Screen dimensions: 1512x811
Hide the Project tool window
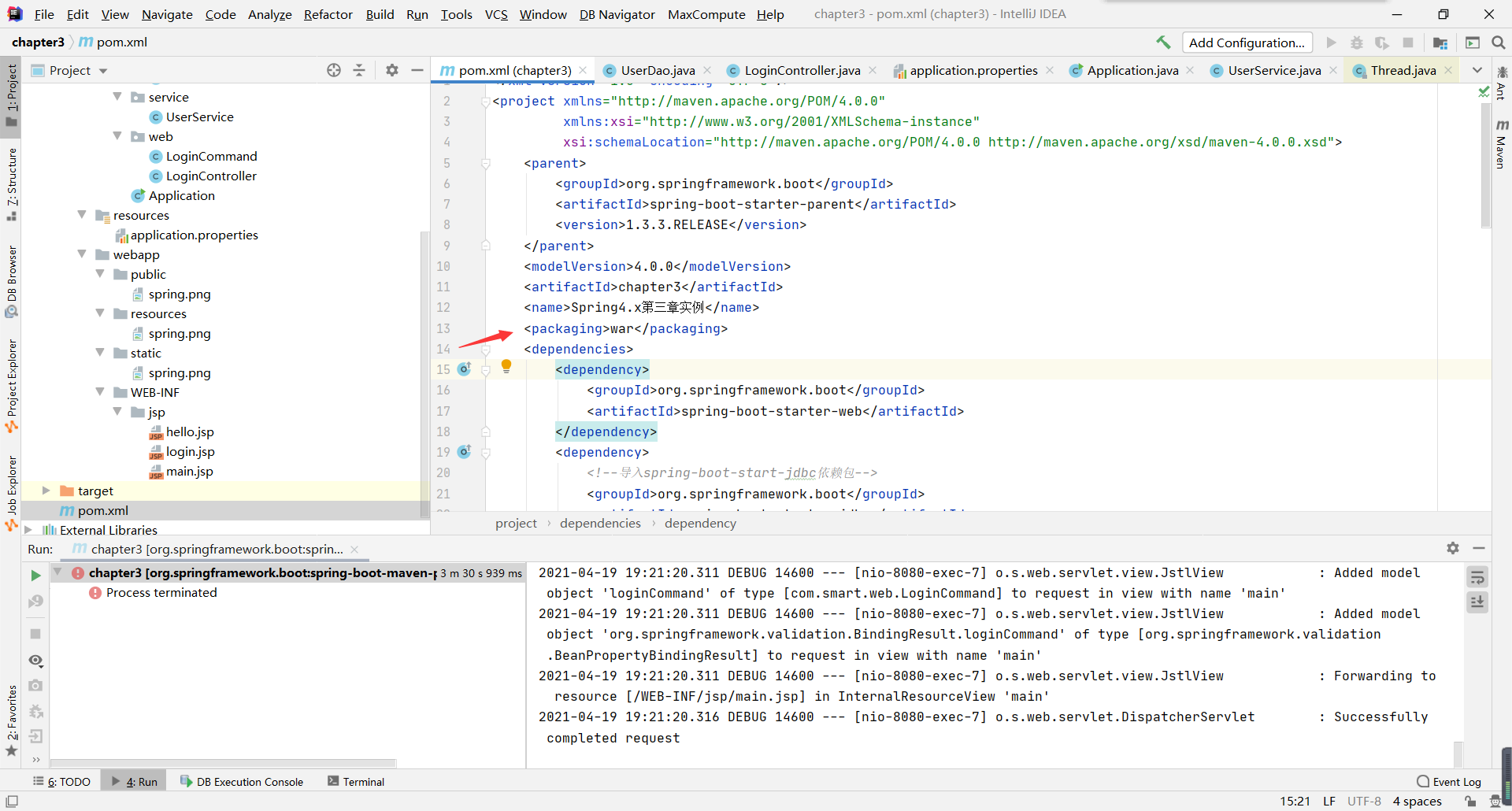[x=417, y=70]
